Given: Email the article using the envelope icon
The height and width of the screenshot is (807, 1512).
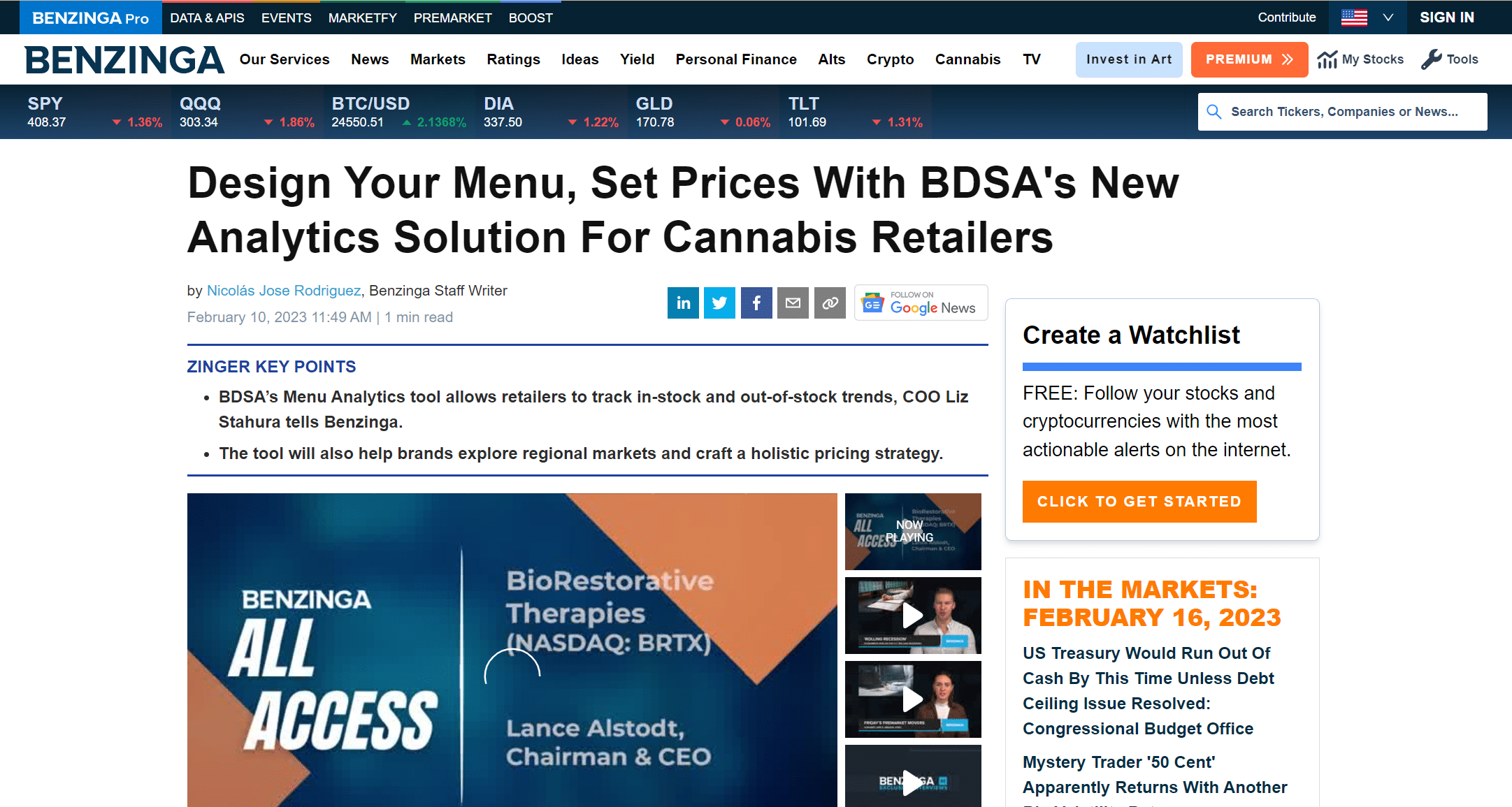Looking at the screenshot, I should pyautogui.click(x=793, y=303).
